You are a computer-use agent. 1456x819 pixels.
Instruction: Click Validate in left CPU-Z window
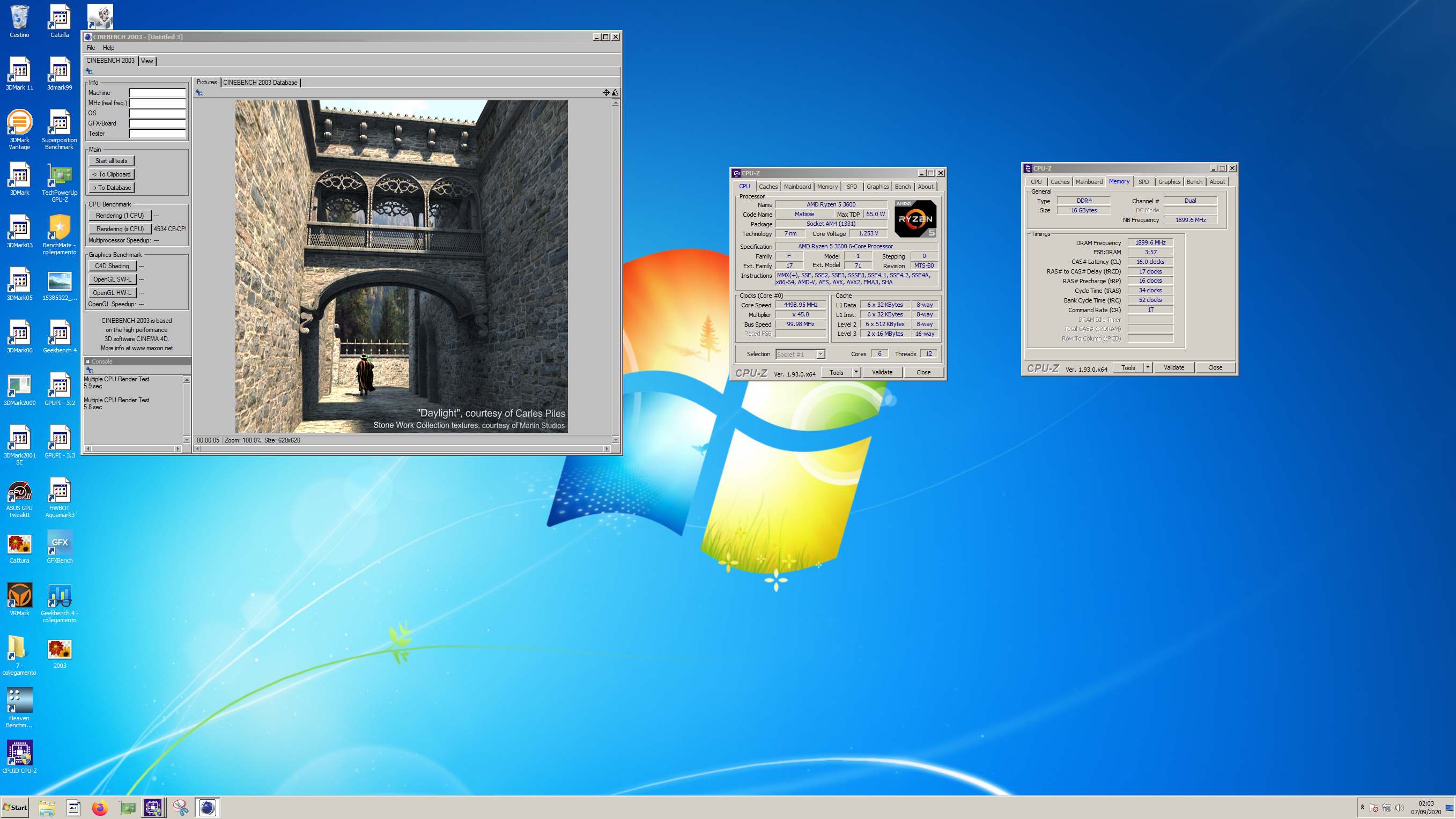pyautogui.click(x=882, y=372)
